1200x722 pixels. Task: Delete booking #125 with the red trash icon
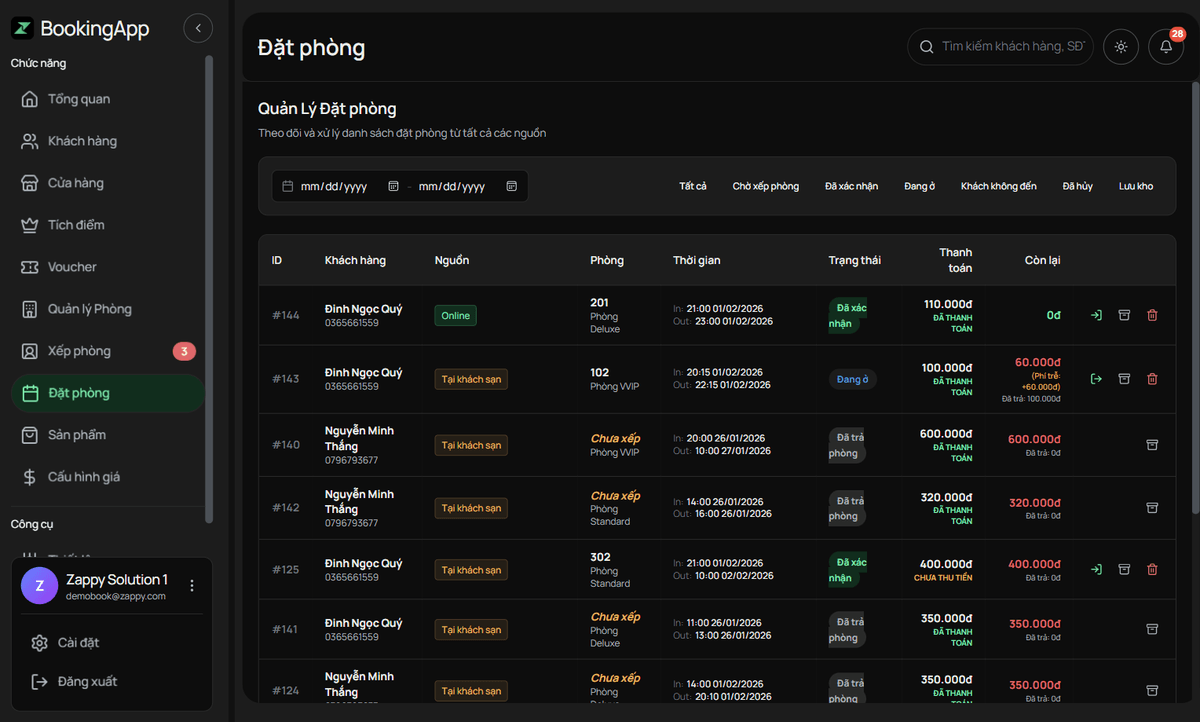(1152, 568)
